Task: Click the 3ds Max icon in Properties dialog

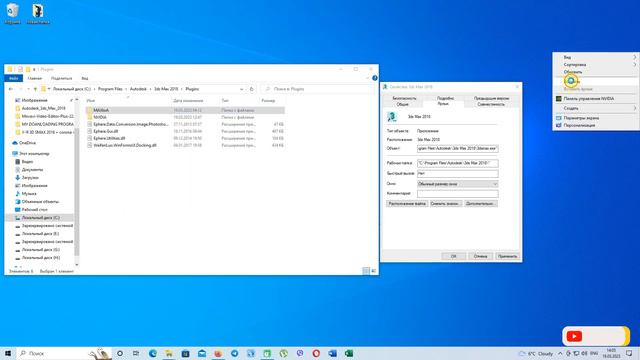Action: pos(392,117)
